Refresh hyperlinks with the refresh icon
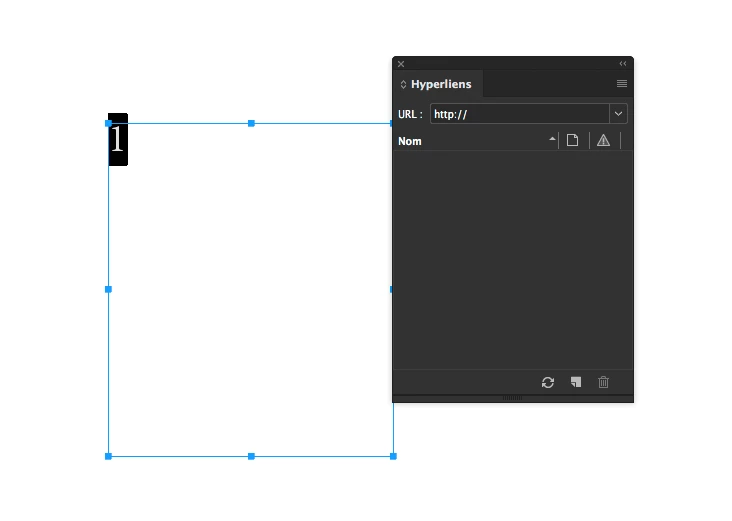732x521 pixels. [548, 382]
